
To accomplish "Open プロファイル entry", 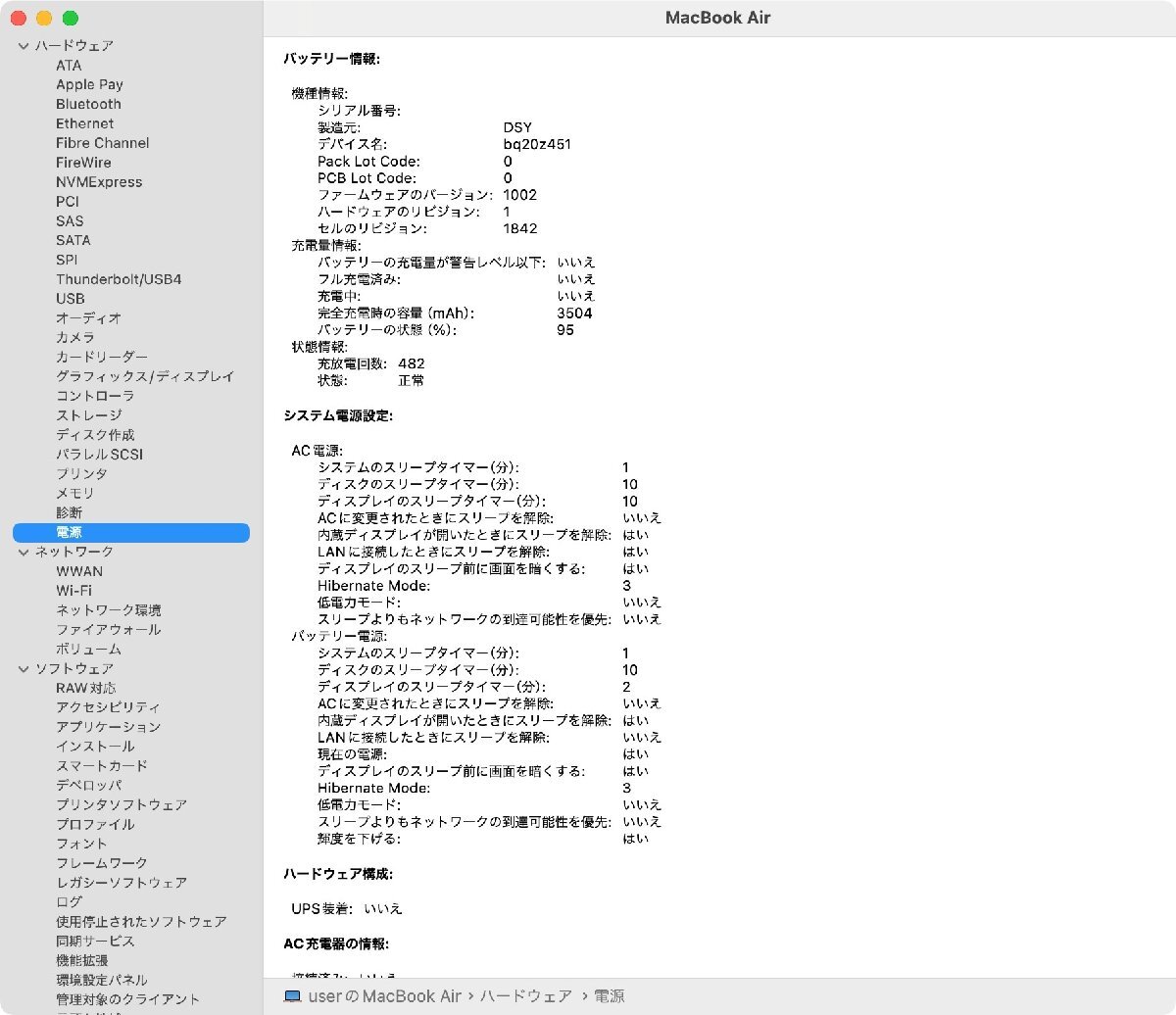I will [x=95, y=825].
